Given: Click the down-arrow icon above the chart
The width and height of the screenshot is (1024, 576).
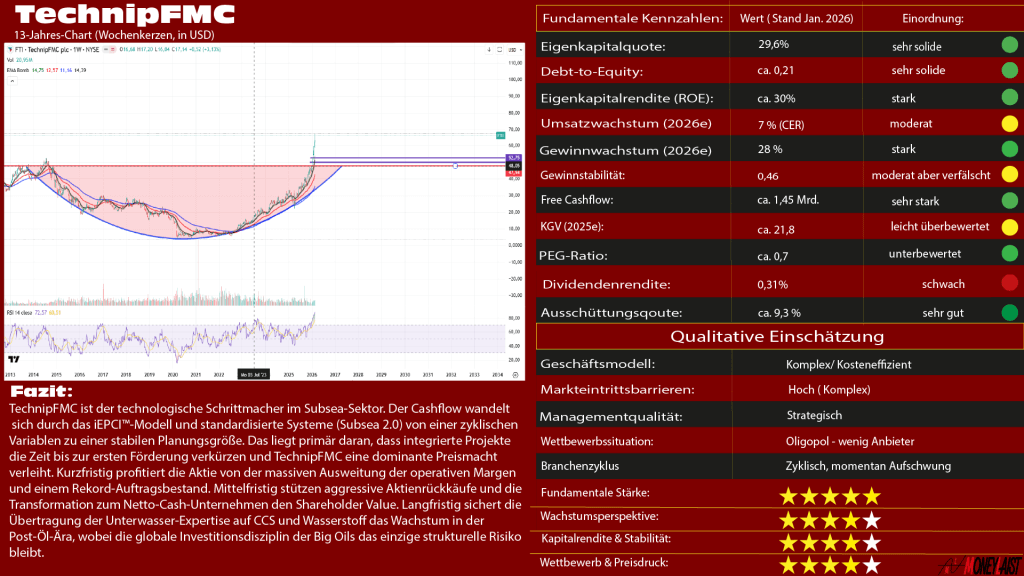Looking at the screenshot, I should (487, 48).
